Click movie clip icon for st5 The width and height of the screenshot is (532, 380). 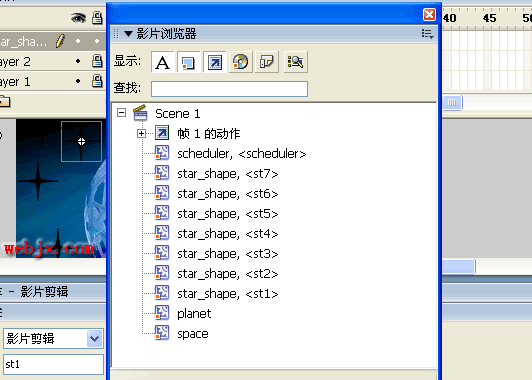point(162,213)
